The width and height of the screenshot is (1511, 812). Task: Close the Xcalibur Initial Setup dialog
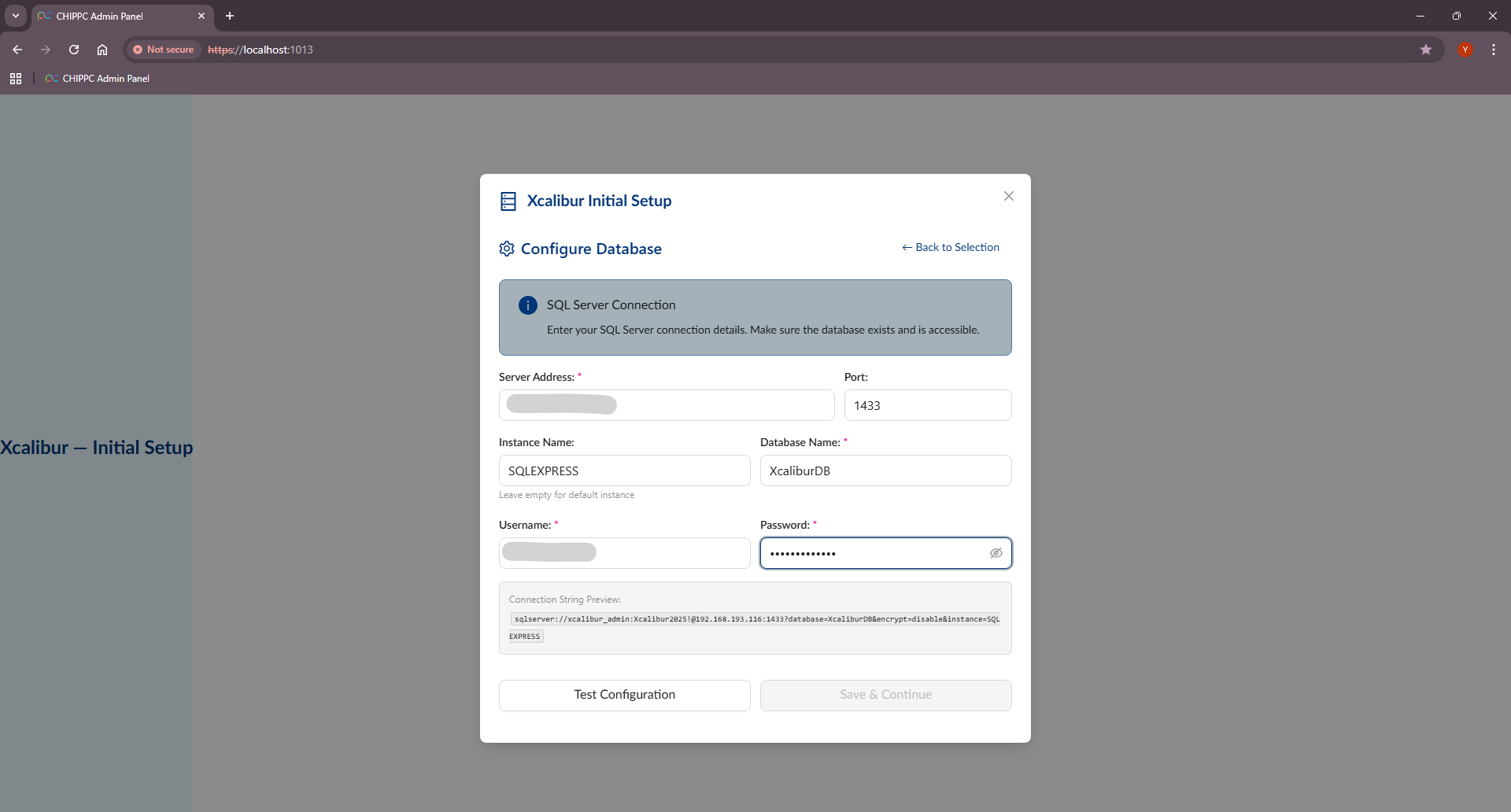(1008, 196)
